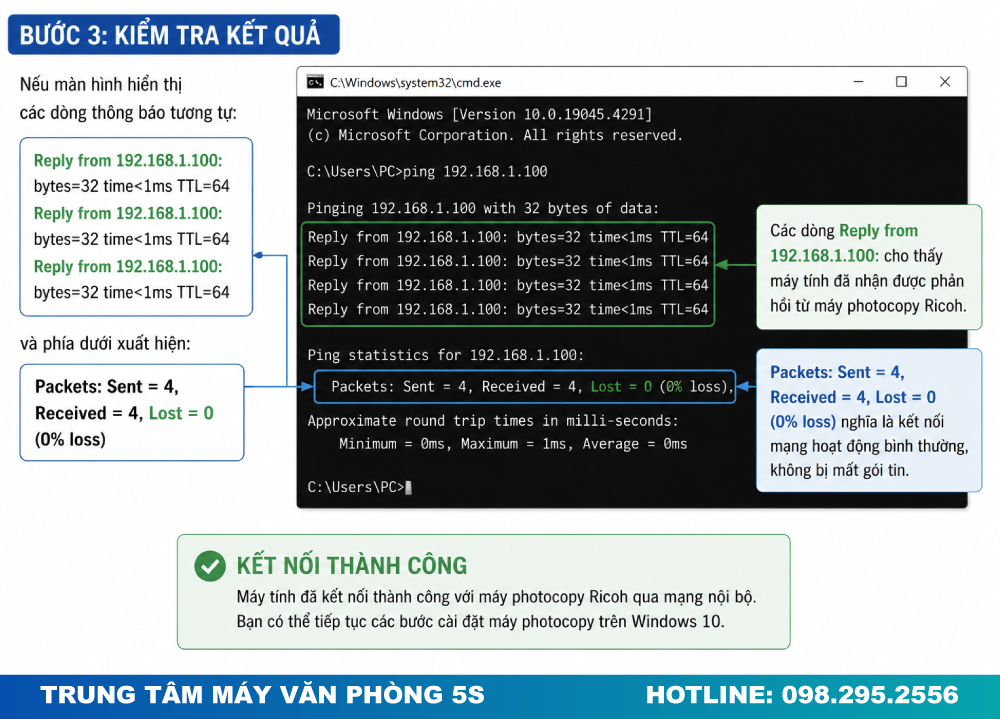Screen dimensions: 1000x719
Task: Click the 'HOTLINE: 098.295.2556' text
Action: (x=802, y=695)
